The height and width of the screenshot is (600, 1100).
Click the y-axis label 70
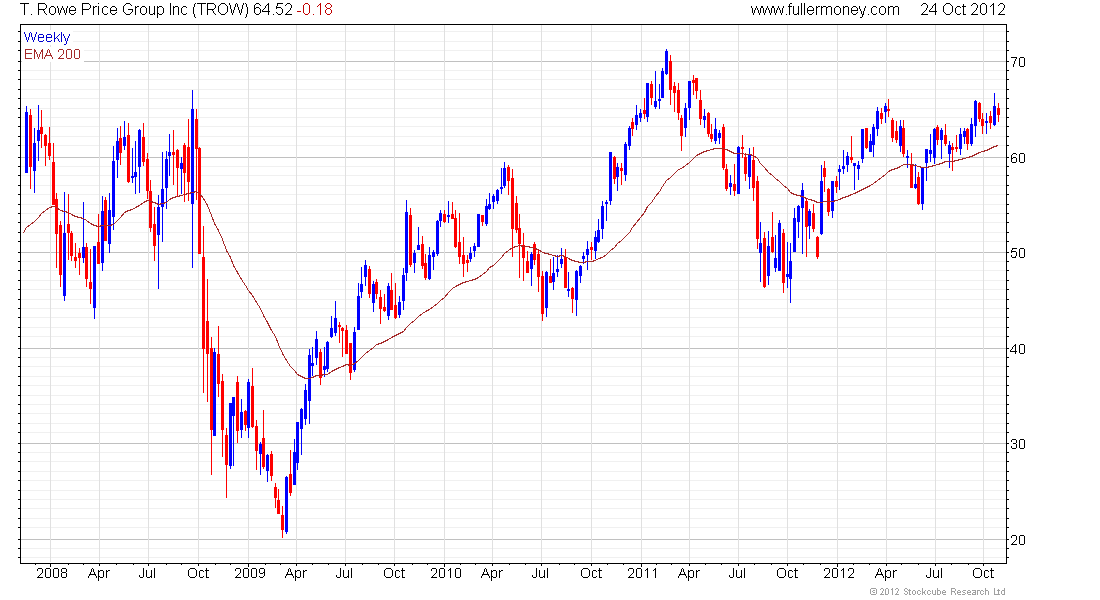[x=1017, y=62]
